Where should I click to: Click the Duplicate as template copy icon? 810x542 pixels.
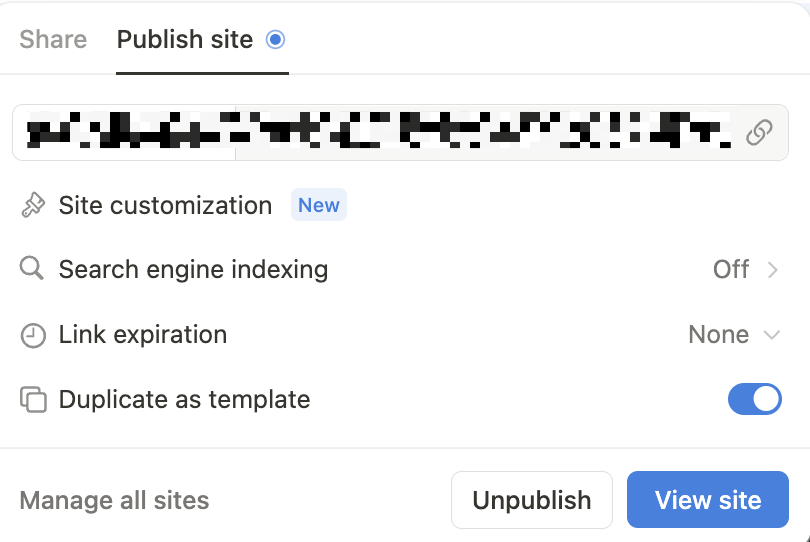(33, 399)
